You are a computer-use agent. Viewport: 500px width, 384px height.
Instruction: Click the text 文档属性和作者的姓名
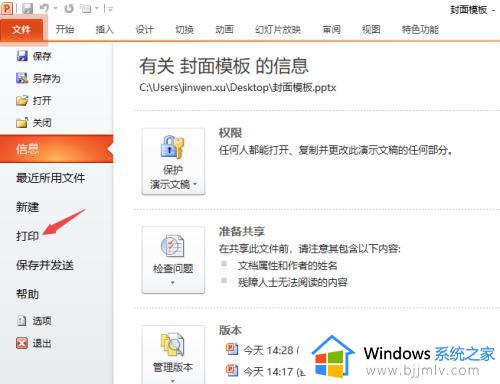(288, 265)
